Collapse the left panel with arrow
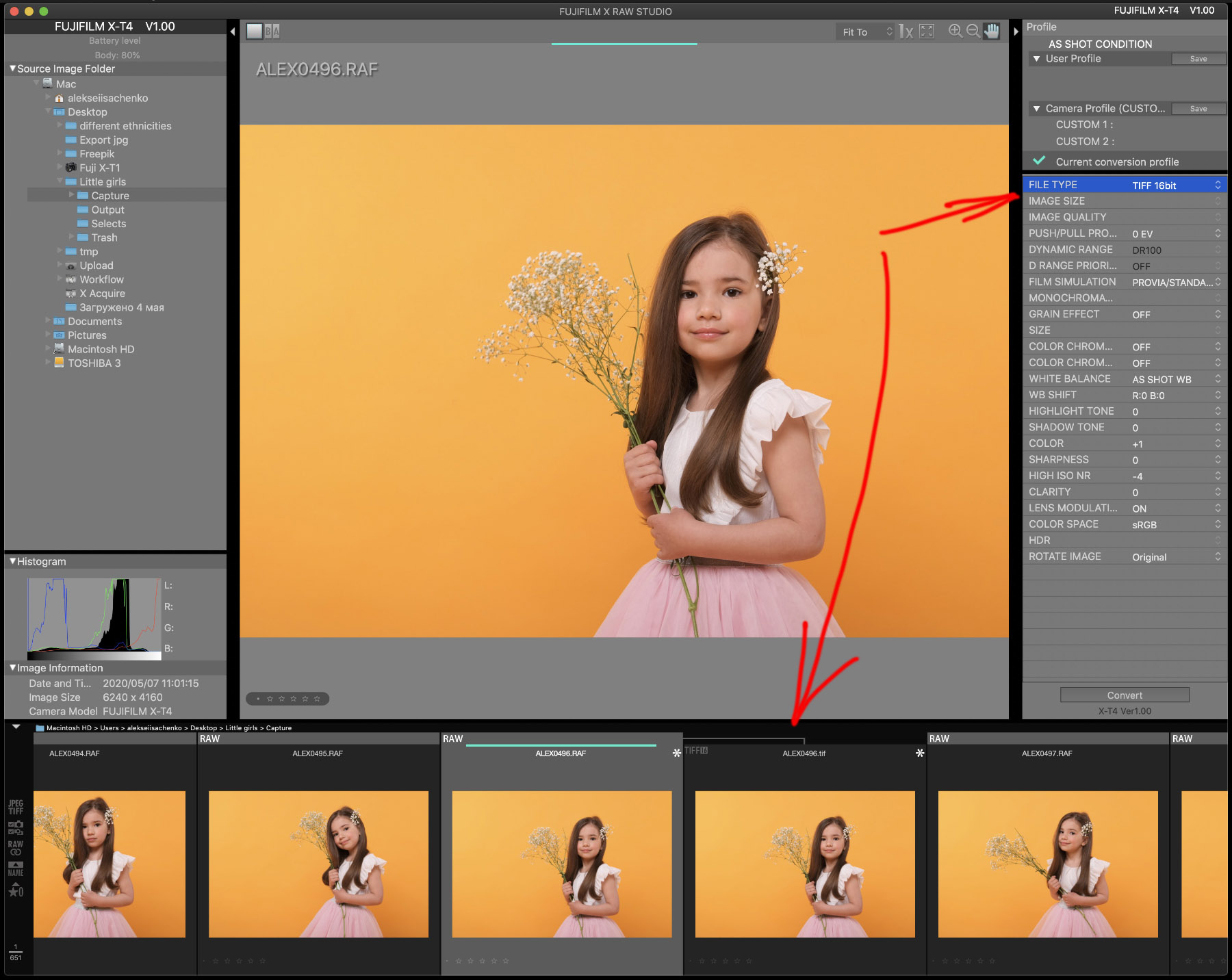This screenshot has width=1232, height=980. tap(233, 31)
